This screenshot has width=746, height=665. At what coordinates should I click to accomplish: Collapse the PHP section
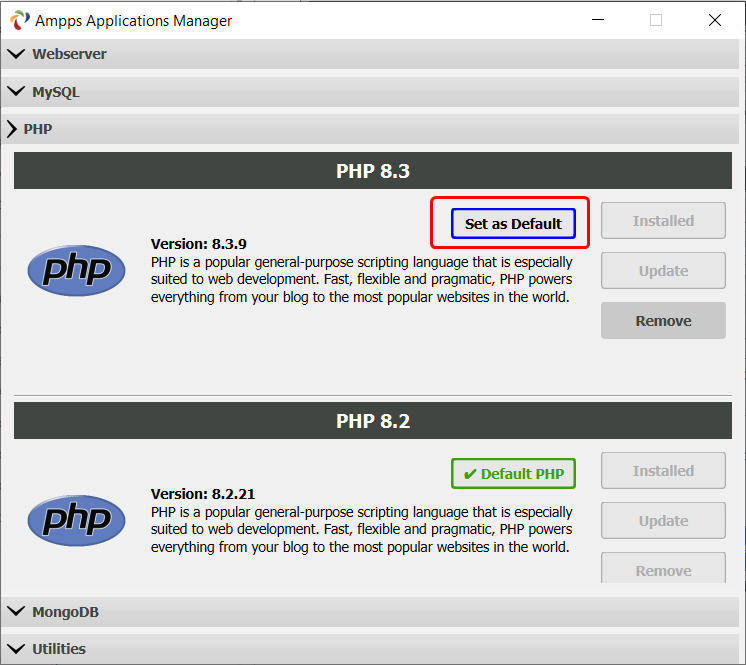coord(370,129)
